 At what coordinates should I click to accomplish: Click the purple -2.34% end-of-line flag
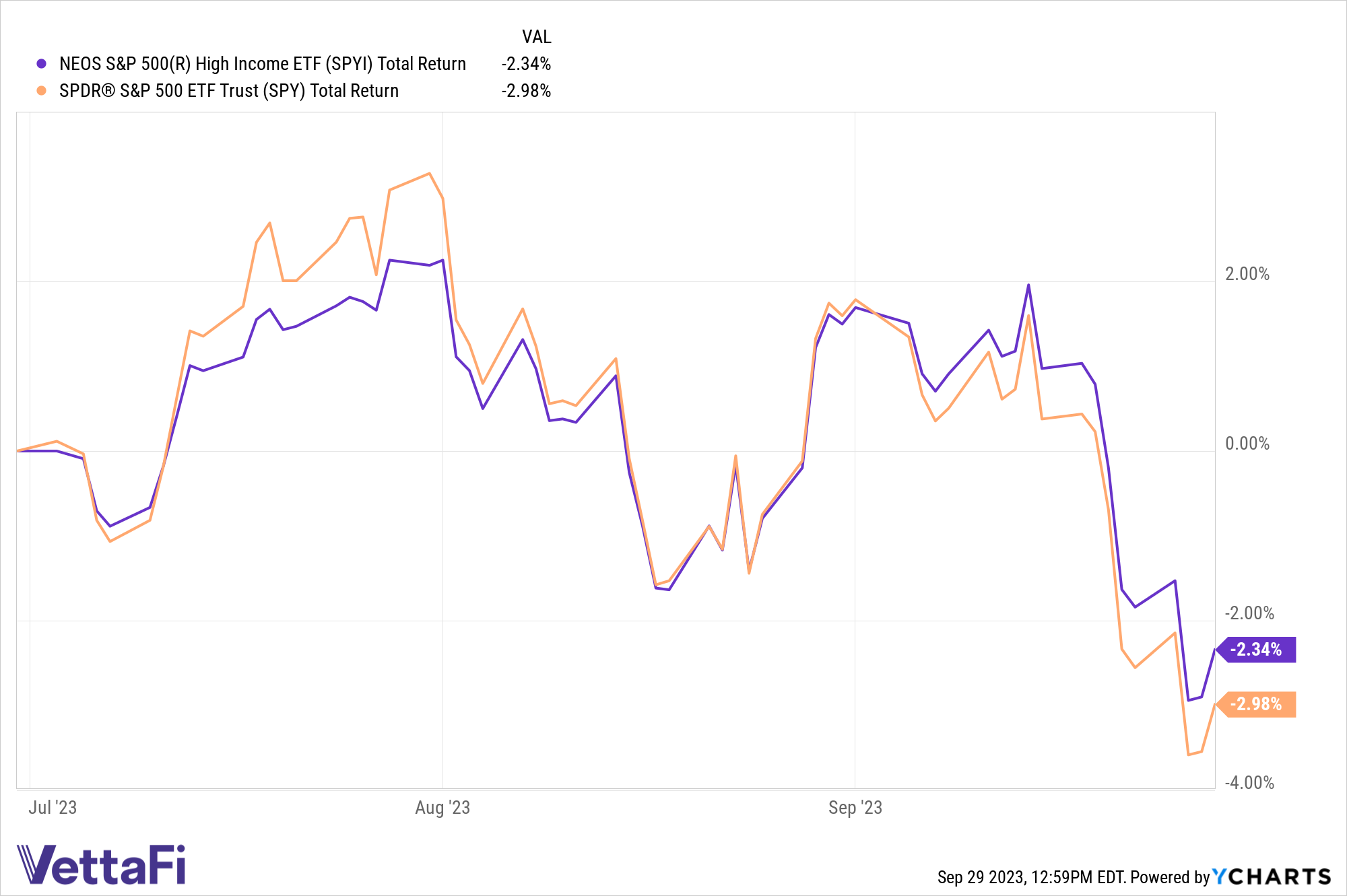(x=1257, y=650)
